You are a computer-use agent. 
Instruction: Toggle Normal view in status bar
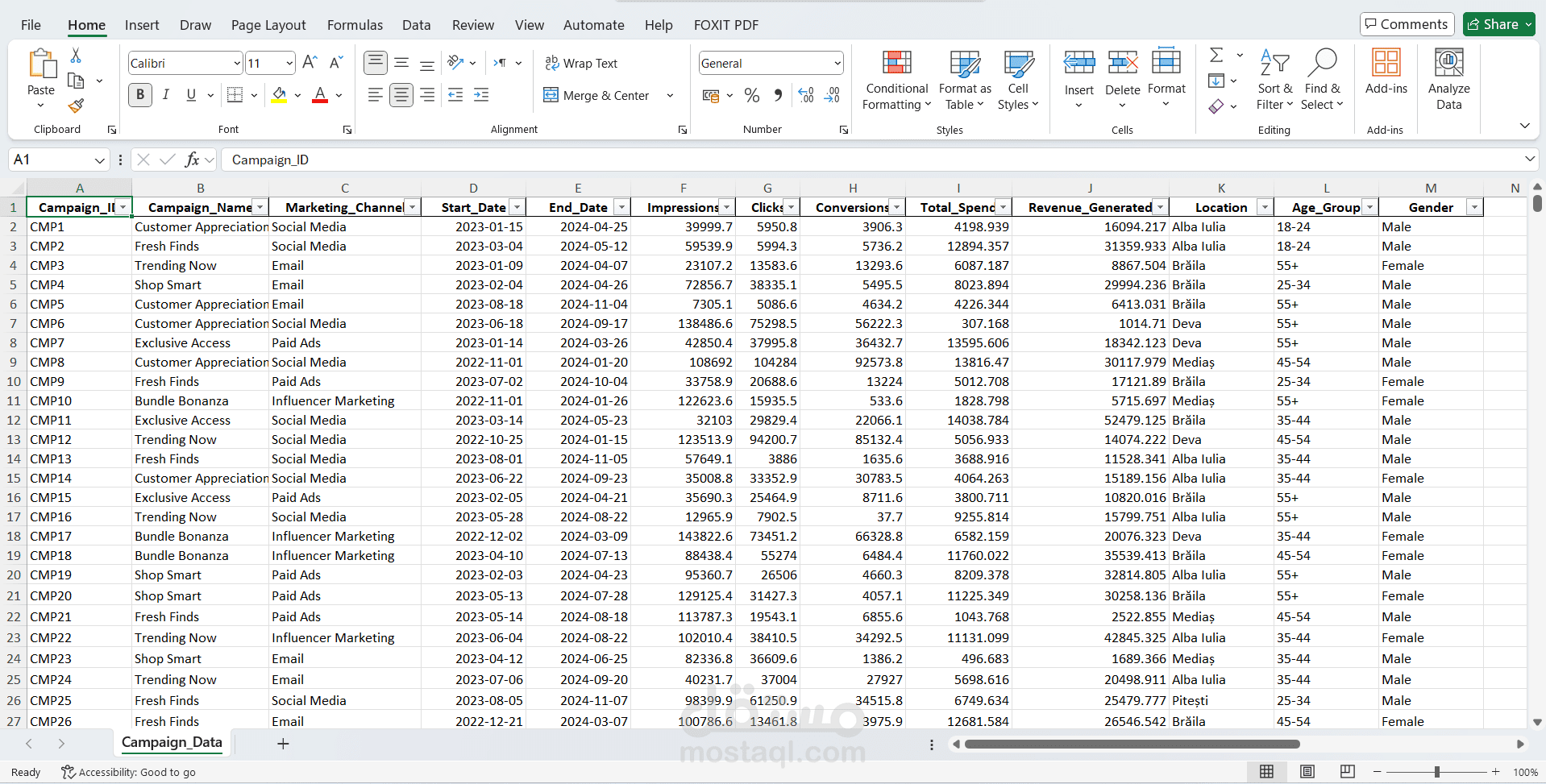(1267, 772)
